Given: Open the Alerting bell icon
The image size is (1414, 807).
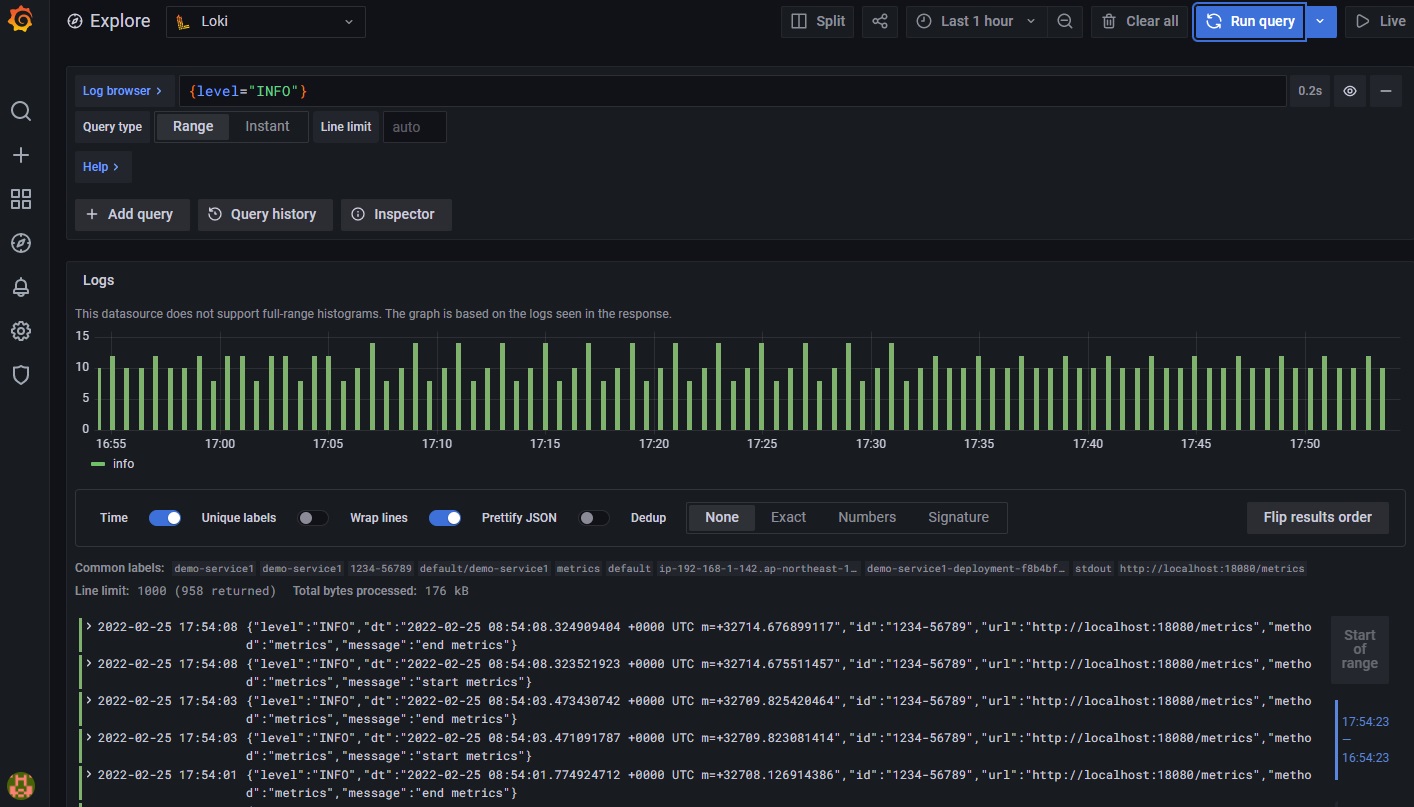Looking at the screenshot, I should pos(21,287).
